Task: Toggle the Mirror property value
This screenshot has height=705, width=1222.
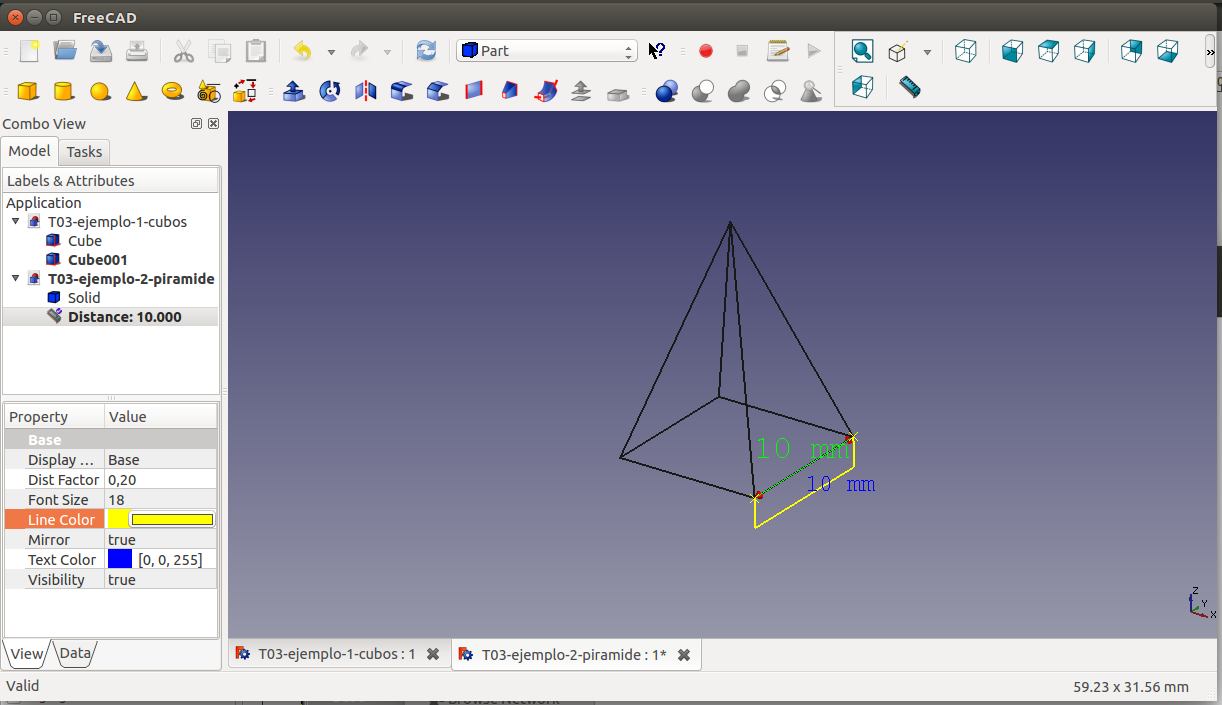Action: click(160, 540)
